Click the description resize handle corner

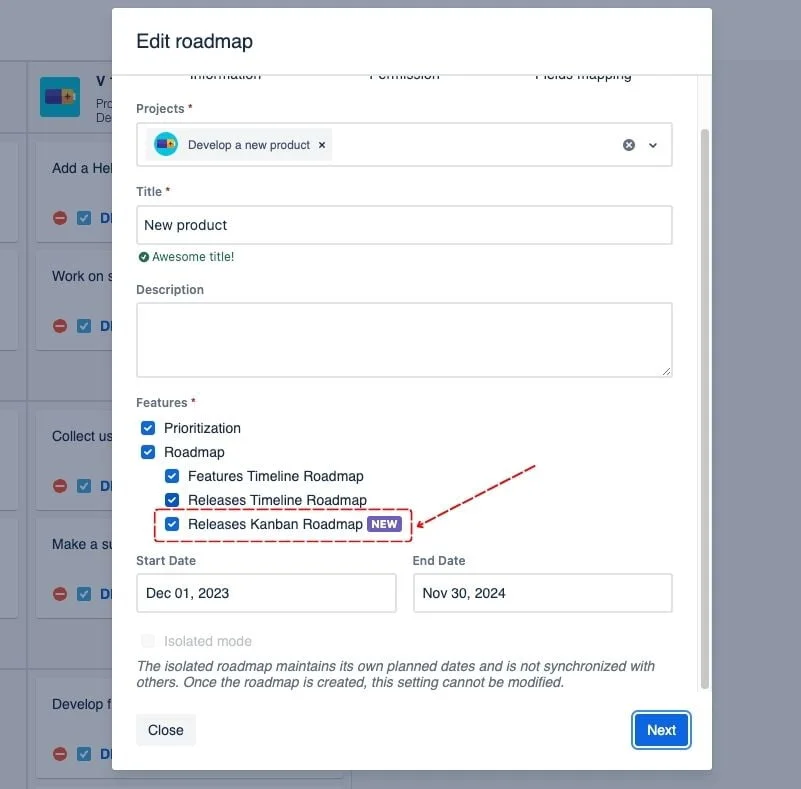(x=667, y=372)
